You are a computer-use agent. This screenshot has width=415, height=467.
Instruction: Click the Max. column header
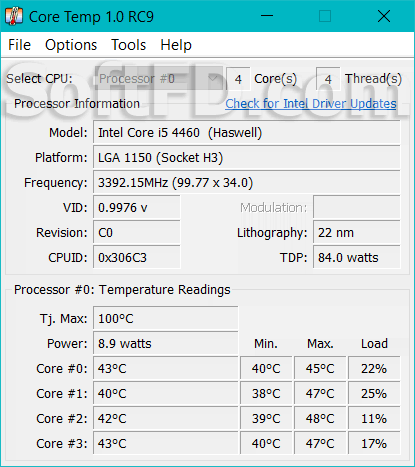click(320, 344)
